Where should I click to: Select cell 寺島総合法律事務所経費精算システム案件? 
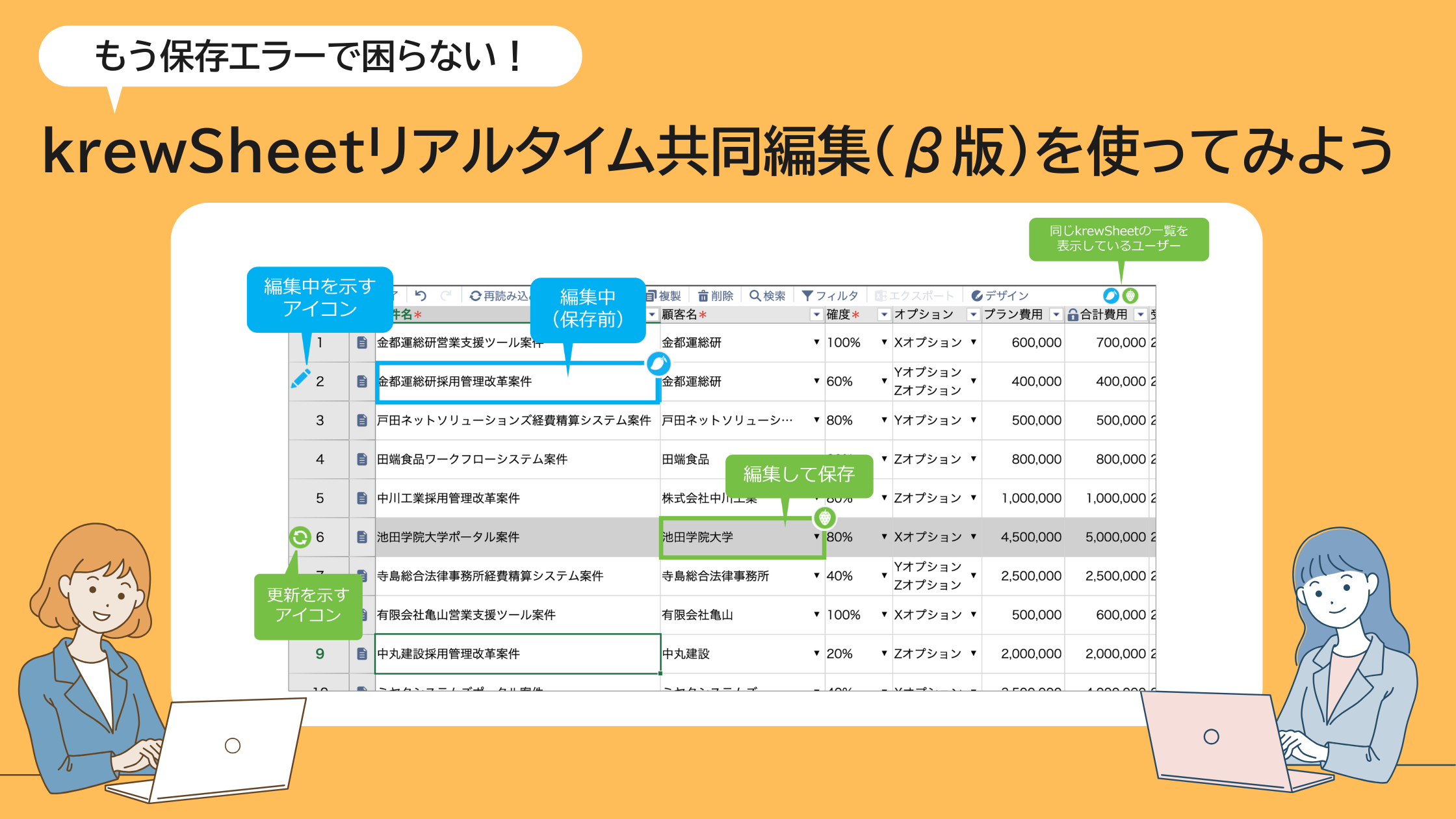[517, 577]
